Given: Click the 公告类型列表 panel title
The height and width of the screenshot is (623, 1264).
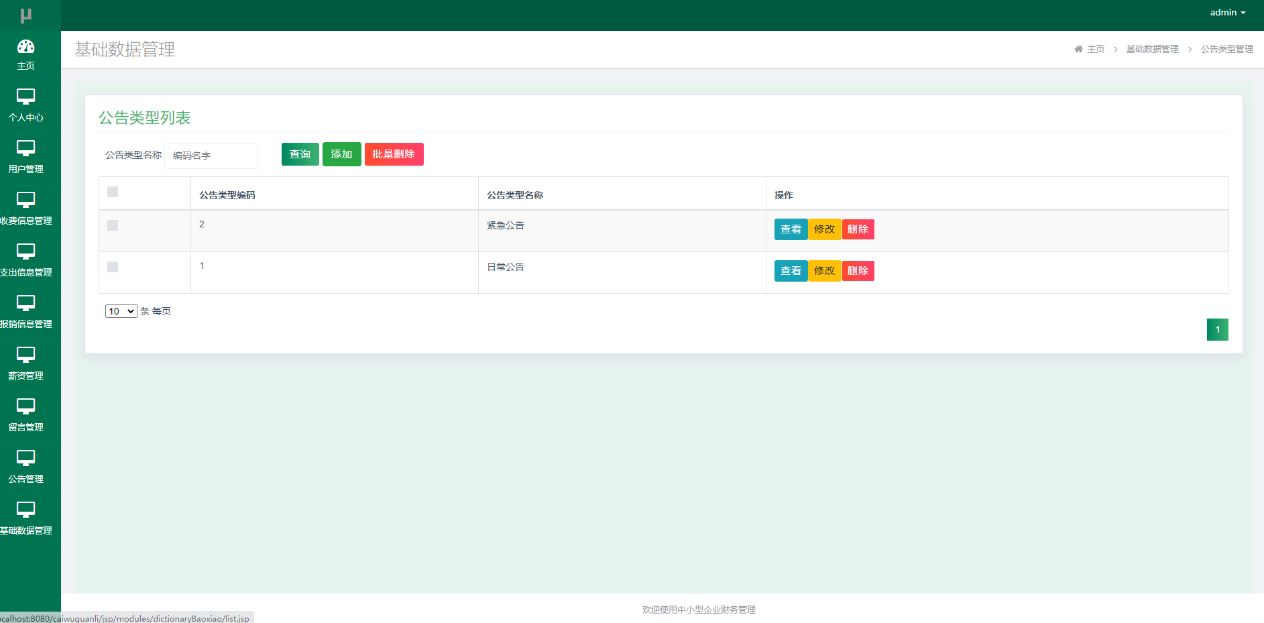Looking at the screenshot, I should click(x=144, y=118).
